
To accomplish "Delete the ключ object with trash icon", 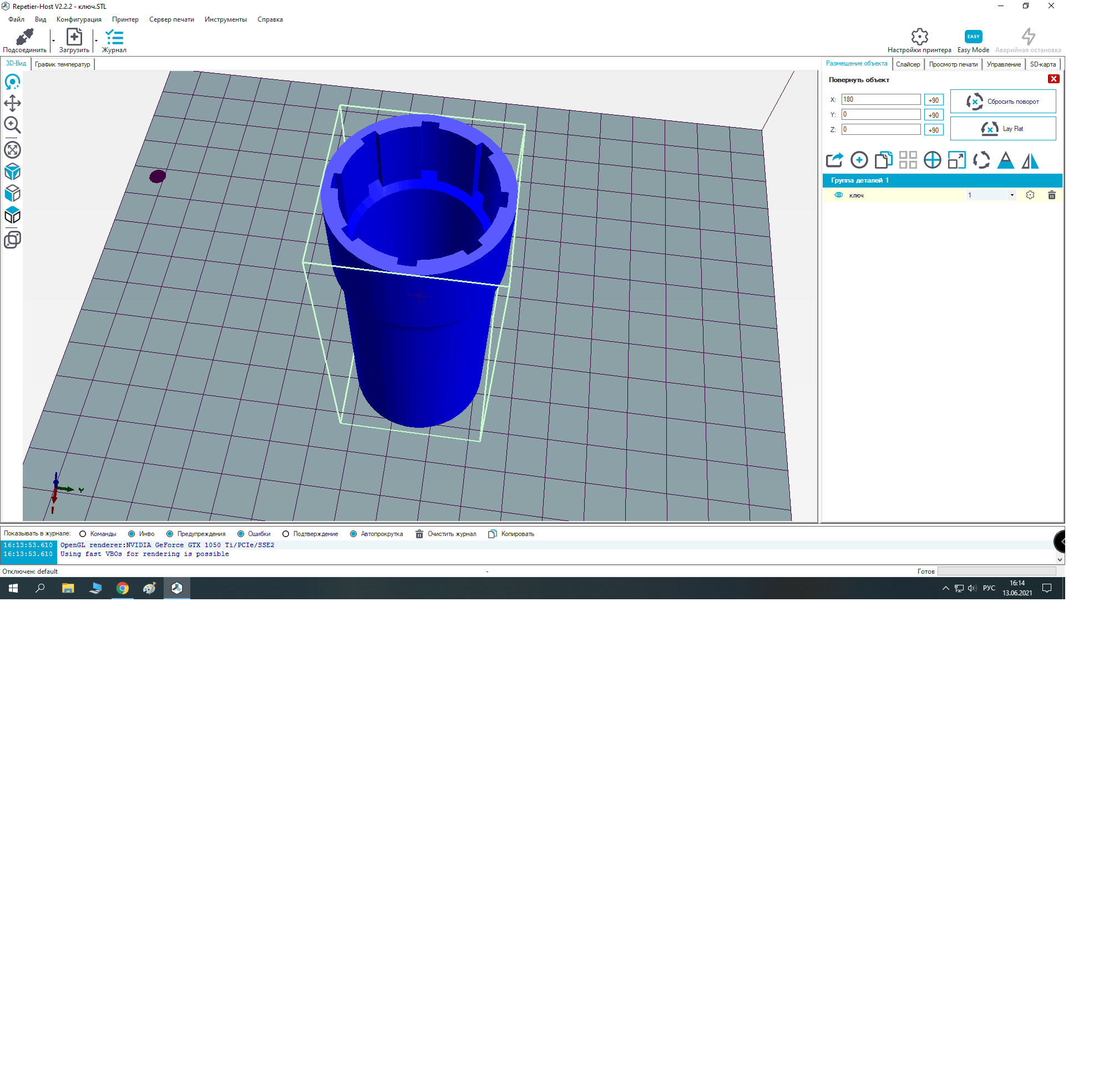I will point(1051,195).
